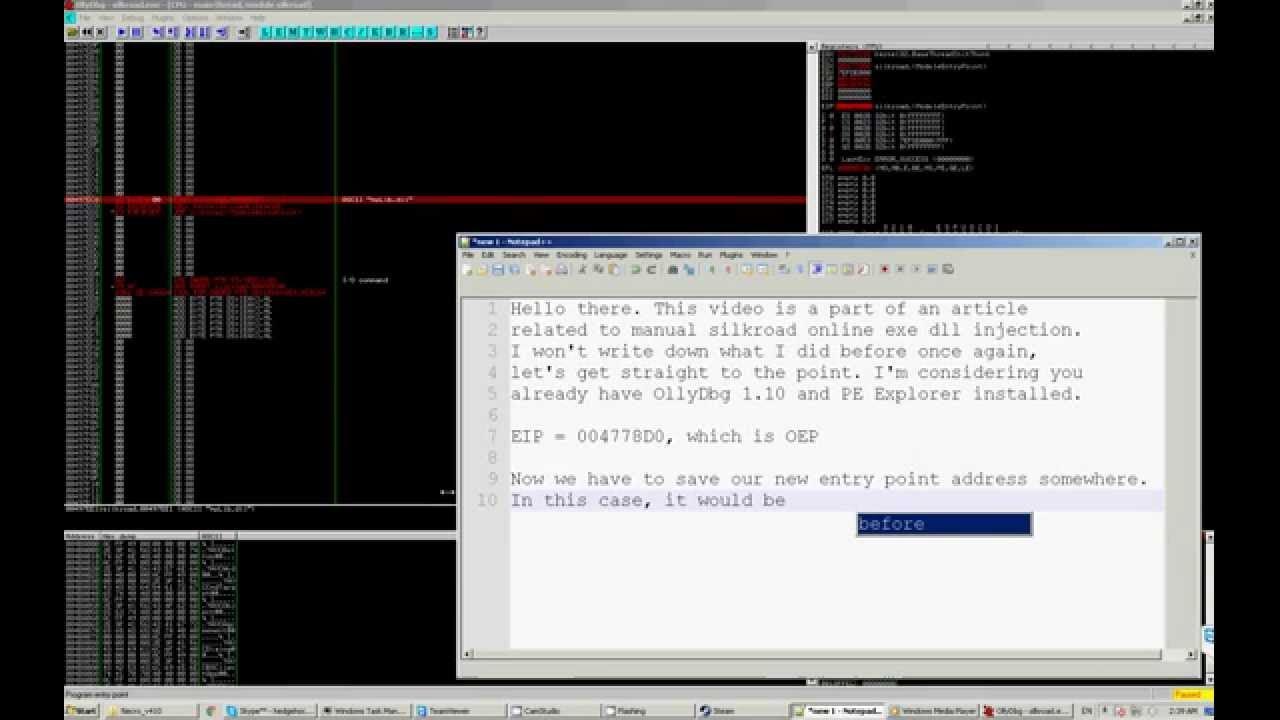Click the Redo icon in Notepad++ toolbar
The width and height of the screenshot is (1280, 720).
click(651, 270)
